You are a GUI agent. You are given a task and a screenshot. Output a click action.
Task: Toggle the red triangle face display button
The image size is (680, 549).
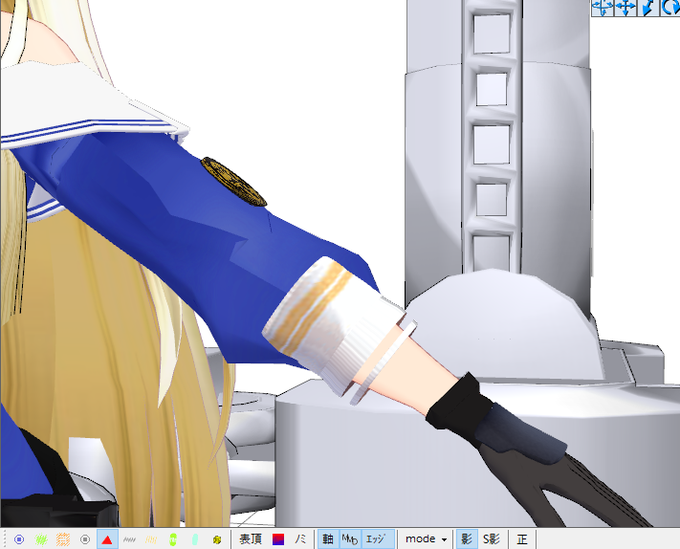click(x=107, y=539)
